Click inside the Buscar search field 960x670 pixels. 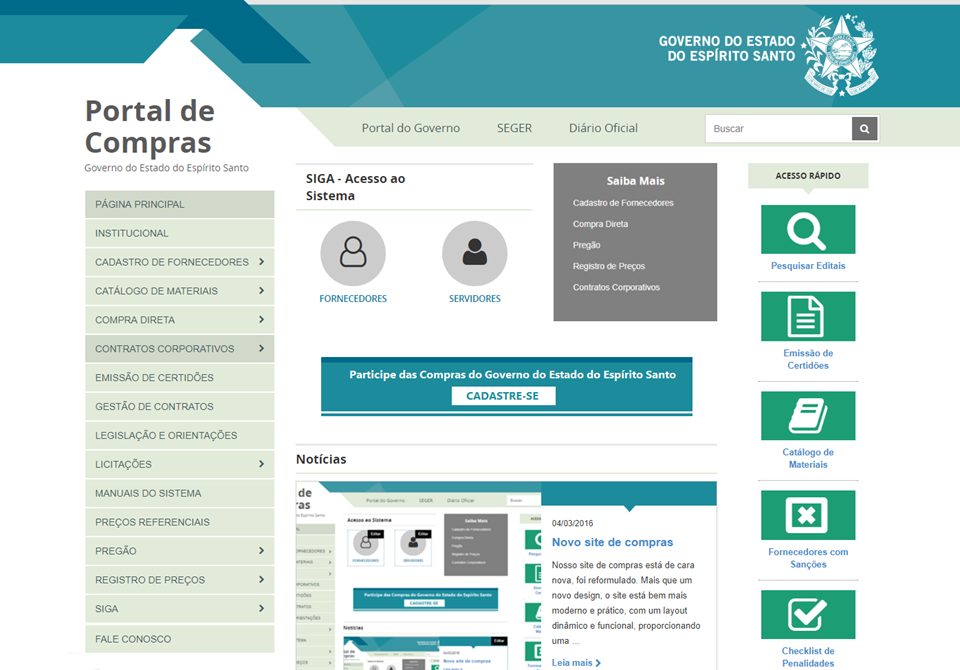click(x=778, y=128)
